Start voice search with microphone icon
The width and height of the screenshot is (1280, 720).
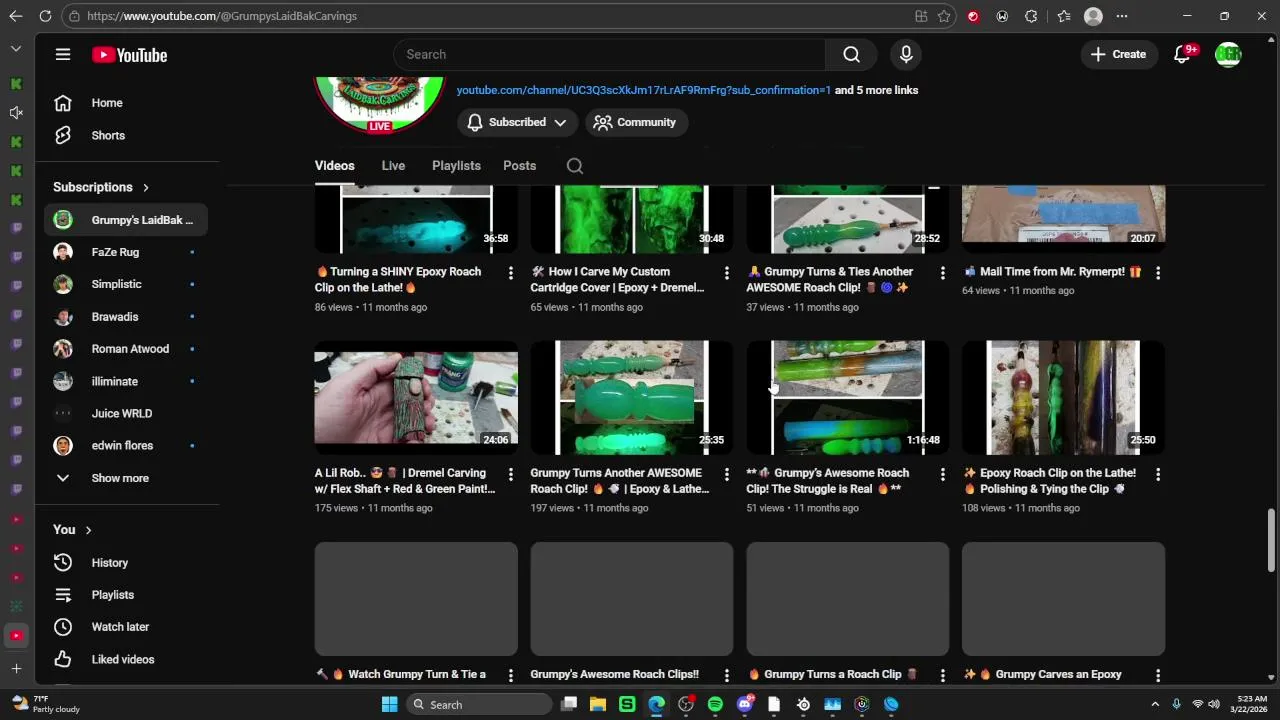pos(906,55)
